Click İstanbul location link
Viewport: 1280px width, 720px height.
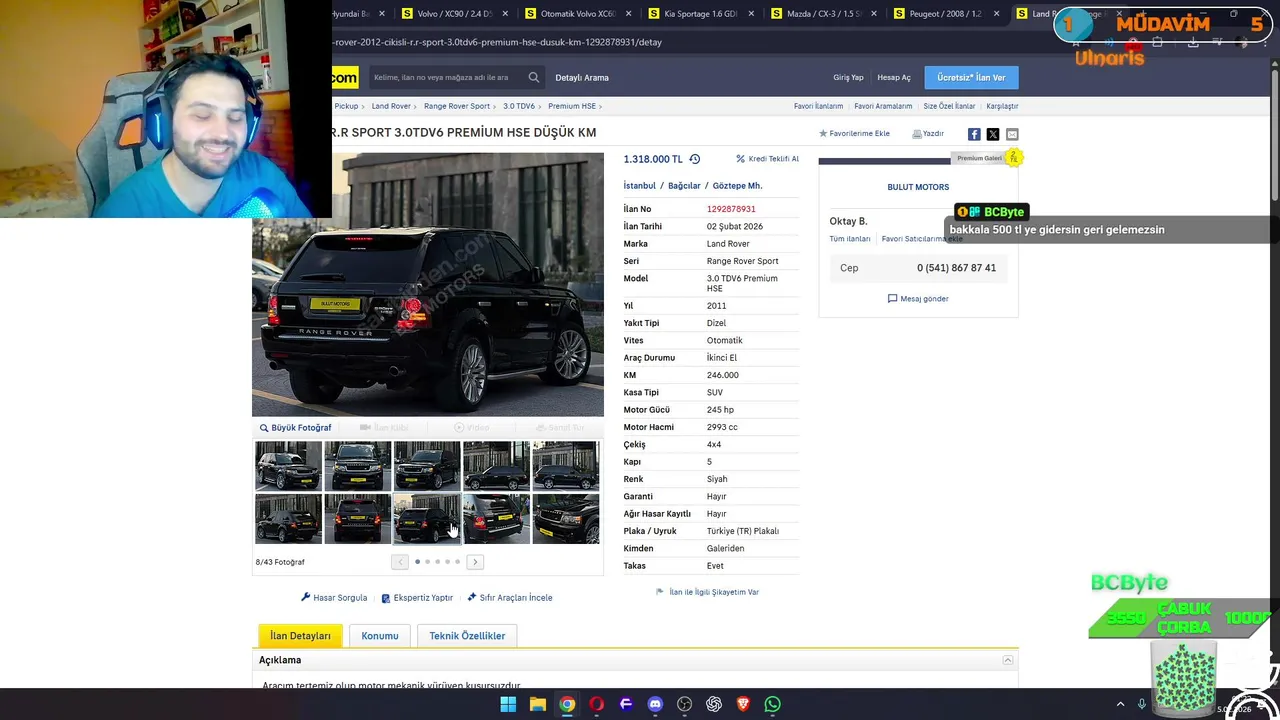640,186
